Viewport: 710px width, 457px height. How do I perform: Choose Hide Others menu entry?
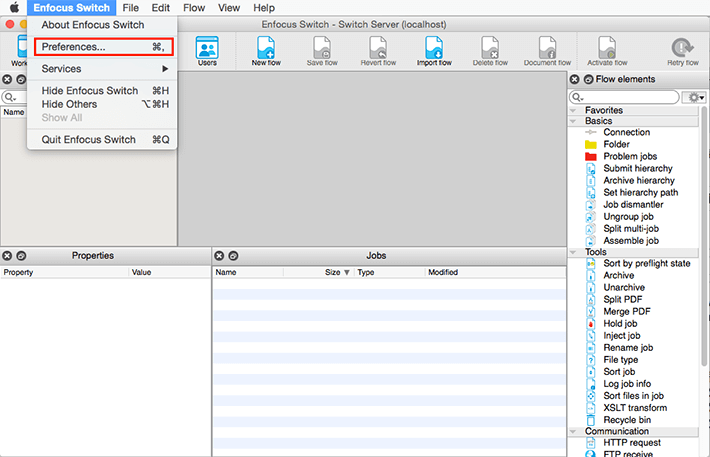click(102, 104)
